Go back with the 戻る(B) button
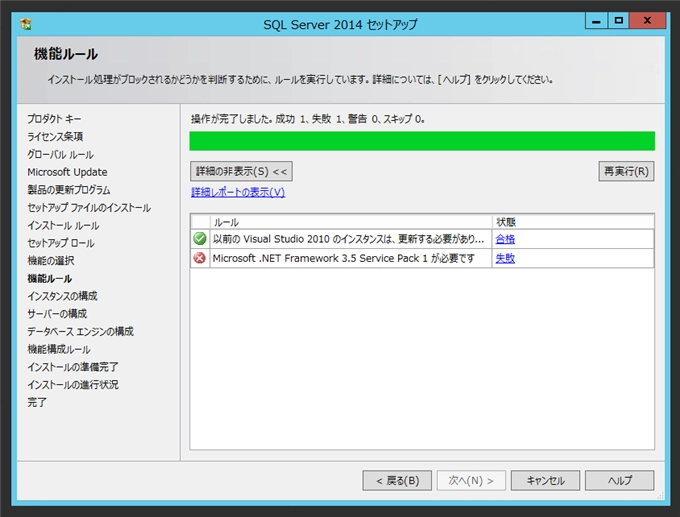Screen dimensions: 680x517 pos(397,481)
